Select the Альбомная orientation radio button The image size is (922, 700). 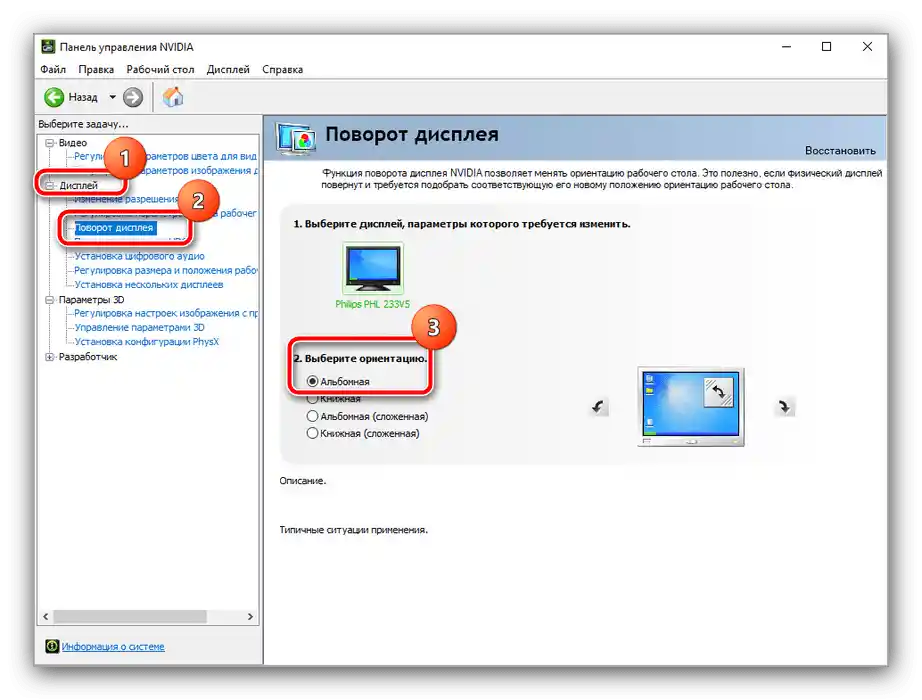point(312,381)
